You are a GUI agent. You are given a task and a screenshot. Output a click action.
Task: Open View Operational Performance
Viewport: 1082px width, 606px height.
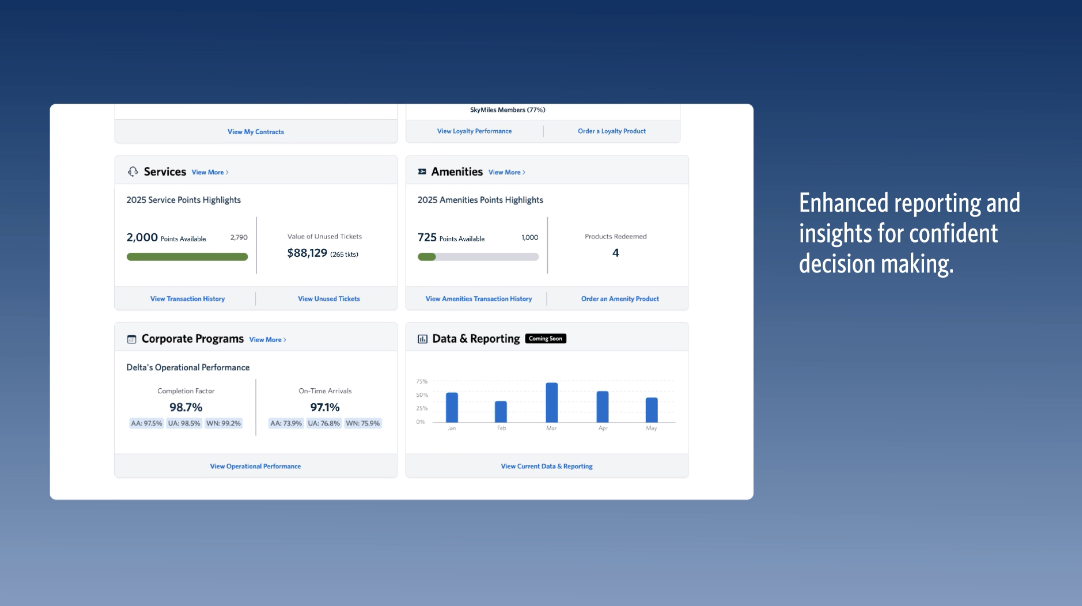255,466
